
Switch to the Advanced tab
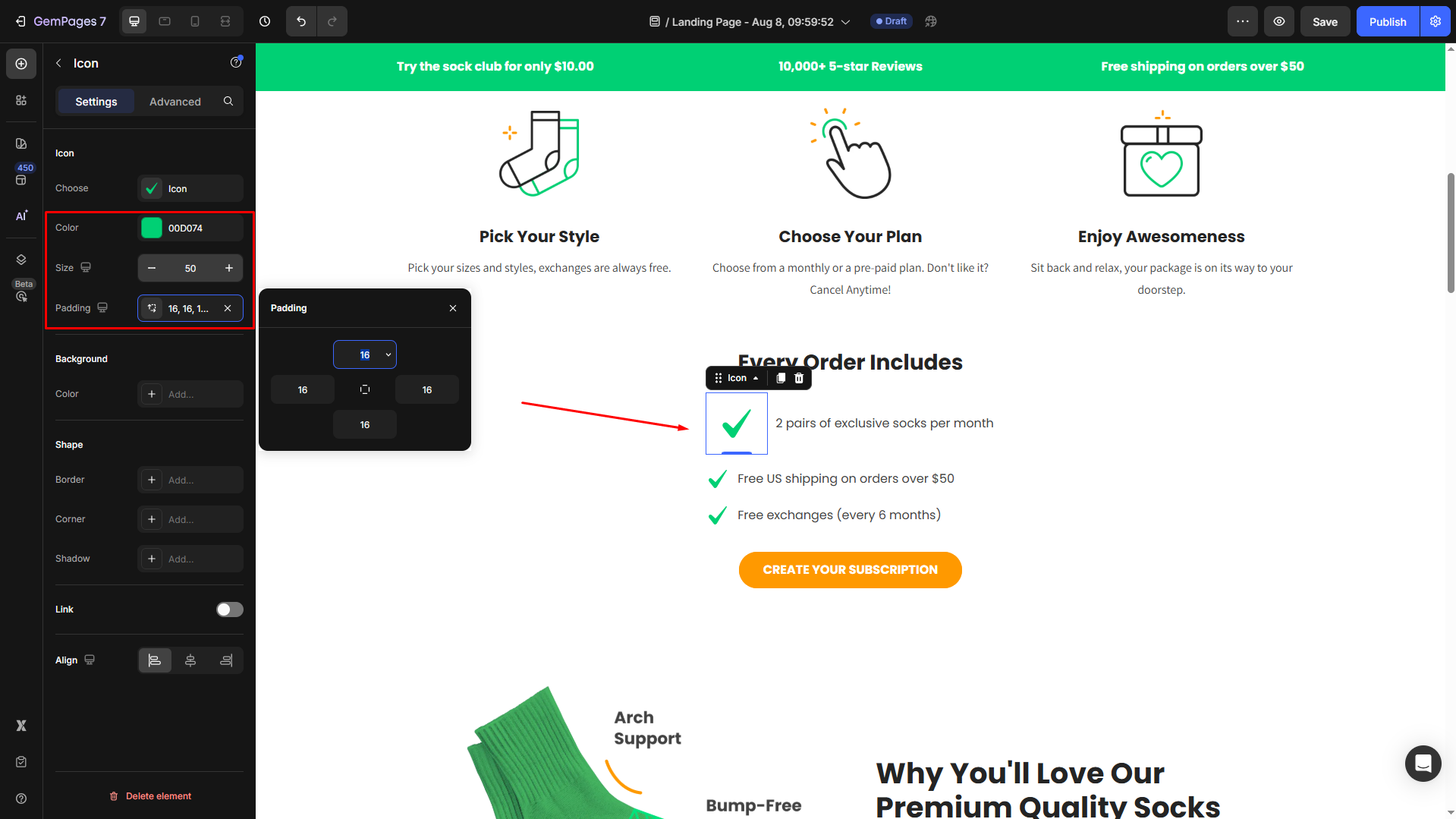click(x=175, y=102)
